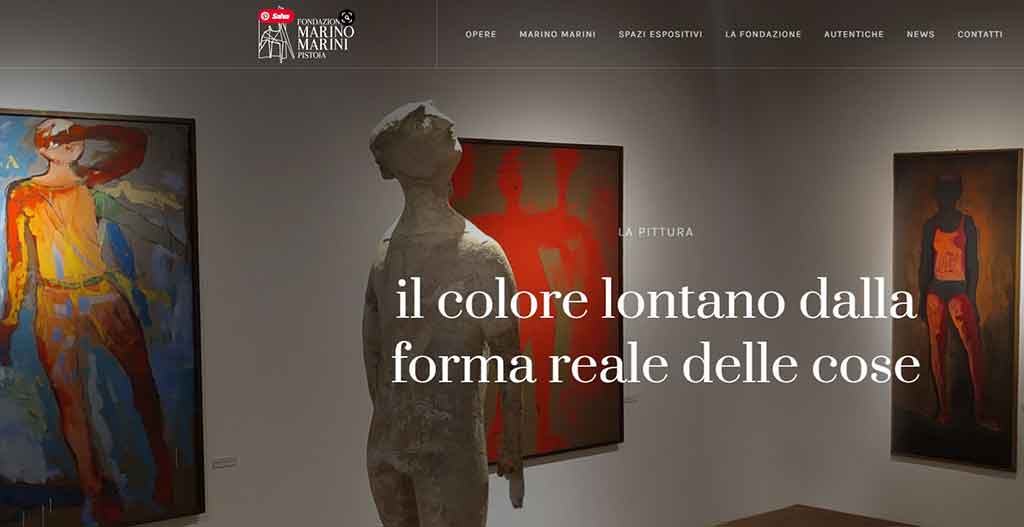The image size is (1024, 527).
Task: Go to SPAZI ESPOSITIVI page
Action: (660, 35)
